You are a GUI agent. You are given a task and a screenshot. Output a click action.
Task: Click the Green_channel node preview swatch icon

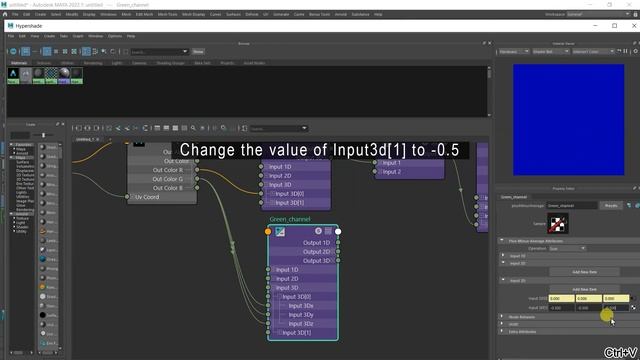point(280,232)
